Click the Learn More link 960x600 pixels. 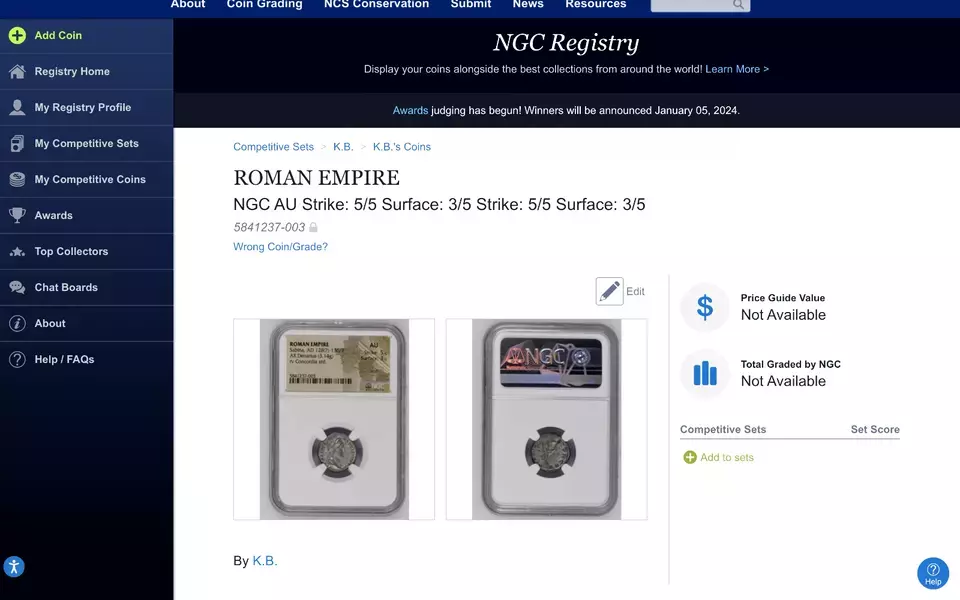tap(737, 69)
